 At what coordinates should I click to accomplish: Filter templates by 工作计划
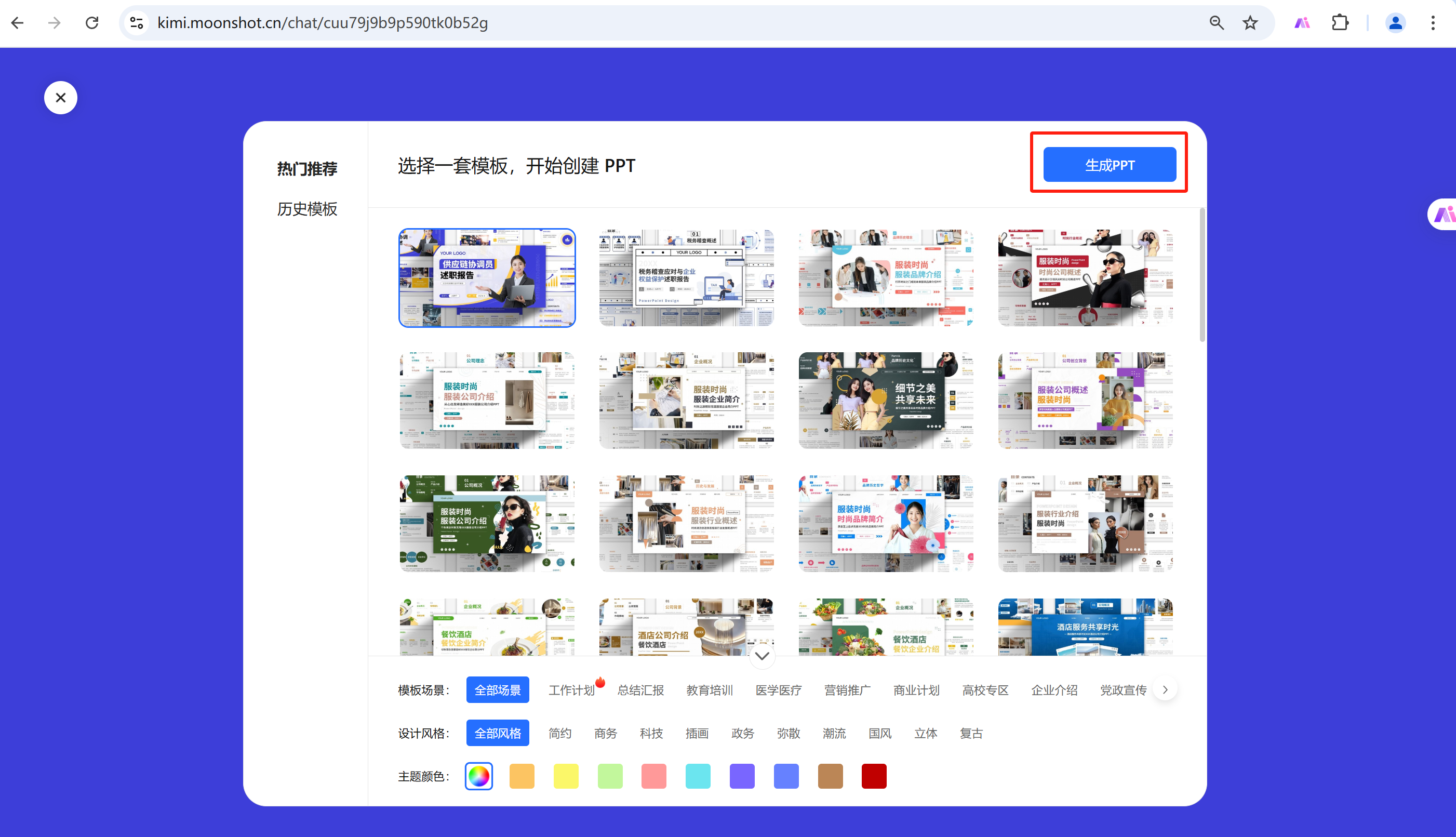tap(571, 690)
